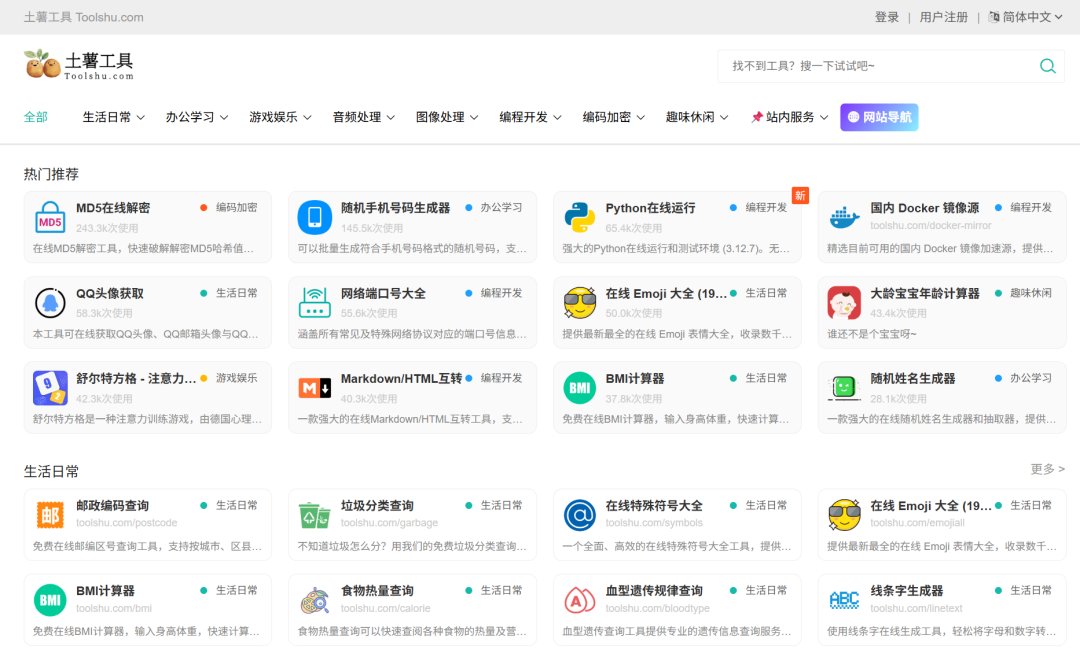This screenshot has height=657, width=1080.
Task: Switch to the 全部 category tab
Action: click(x=35, y=117)
